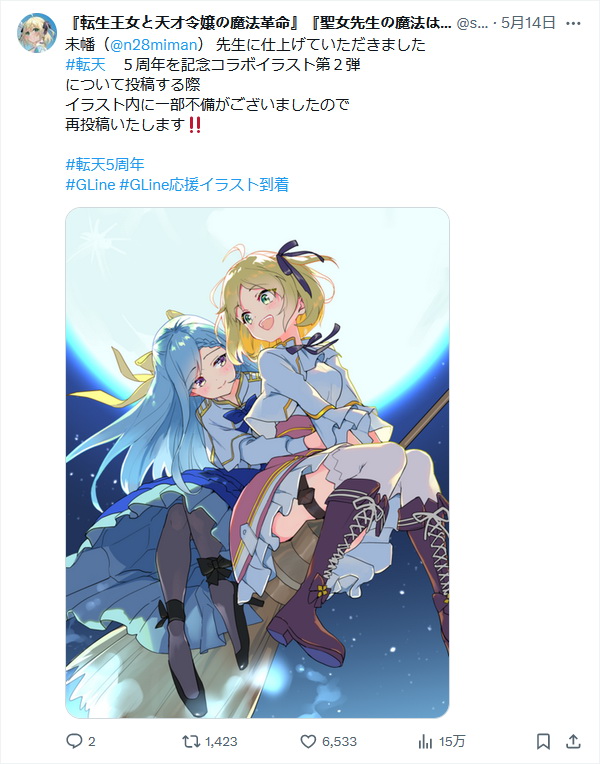Screen dimensions: 600x764
Task: Like the tweet with the heart icon
Action: point(308,742)
